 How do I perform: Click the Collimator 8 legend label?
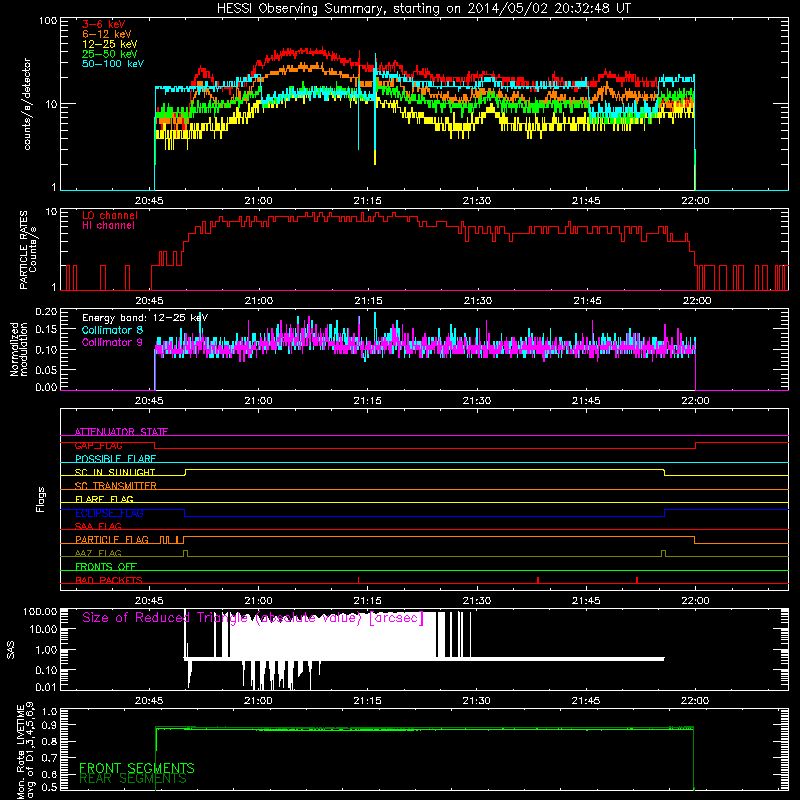click(112, 330)
